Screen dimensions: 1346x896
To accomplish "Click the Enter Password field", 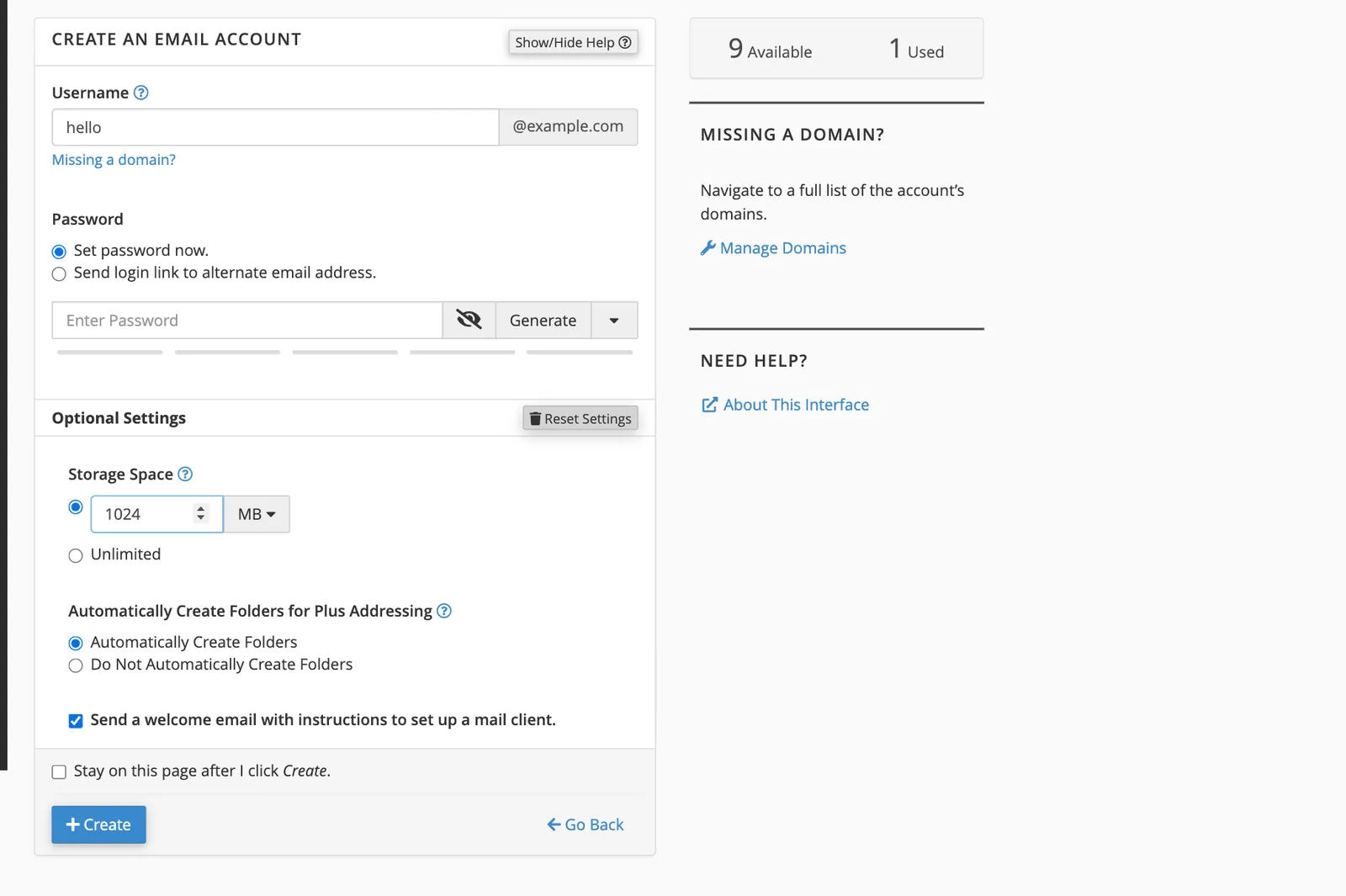I will click(247, 321).
